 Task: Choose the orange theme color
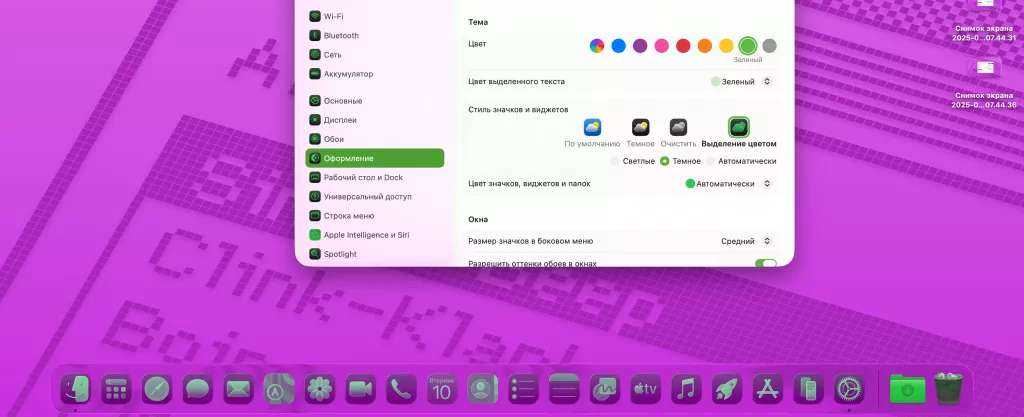point(705,46)
